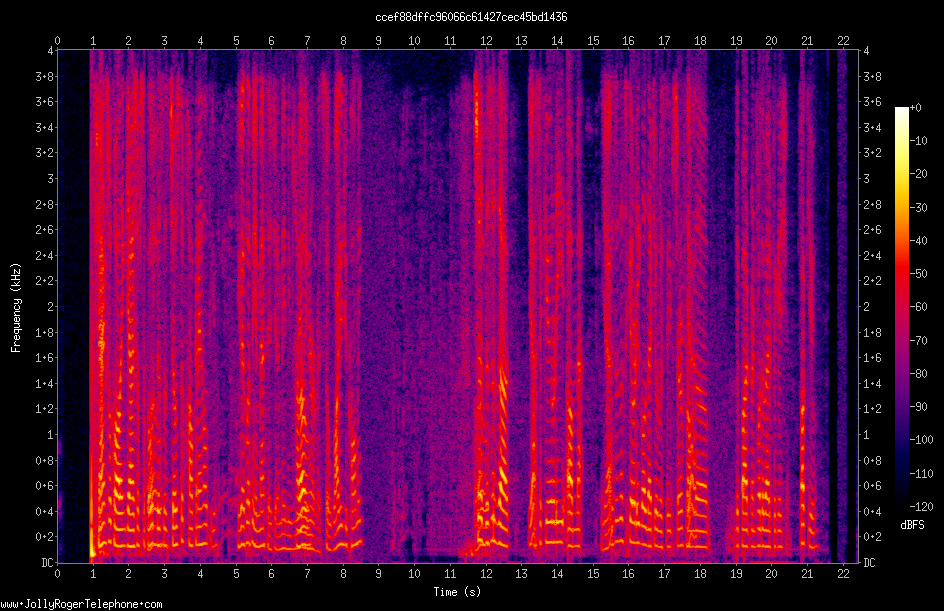
Task: Click the 1.4 tick on the left frequency axis
Action: pyautogui.click(x=45, y=383)
